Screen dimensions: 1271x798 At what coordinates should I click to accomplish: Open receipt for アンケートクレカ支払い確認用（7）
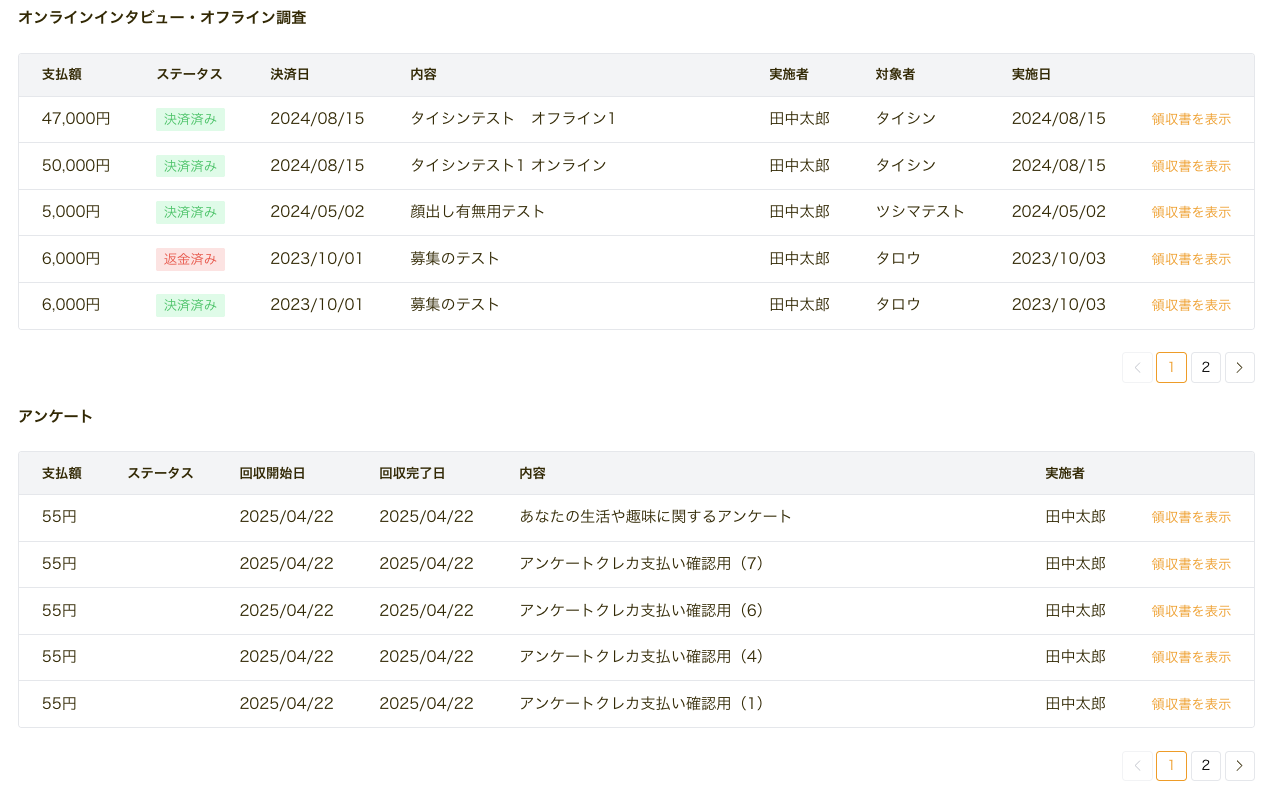point(1190,564)
